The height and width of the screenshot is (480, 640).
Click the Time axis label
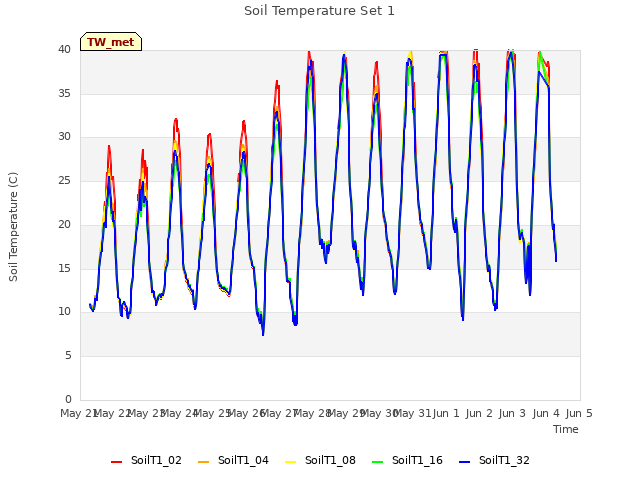(x=566, y=429)
